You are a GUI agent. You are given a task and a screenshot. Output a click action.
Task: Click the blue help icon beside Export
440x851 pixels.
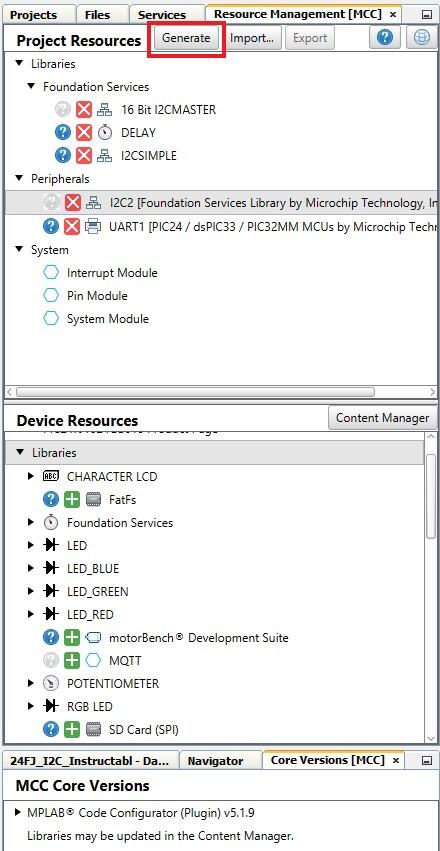[x=385, y=38]
